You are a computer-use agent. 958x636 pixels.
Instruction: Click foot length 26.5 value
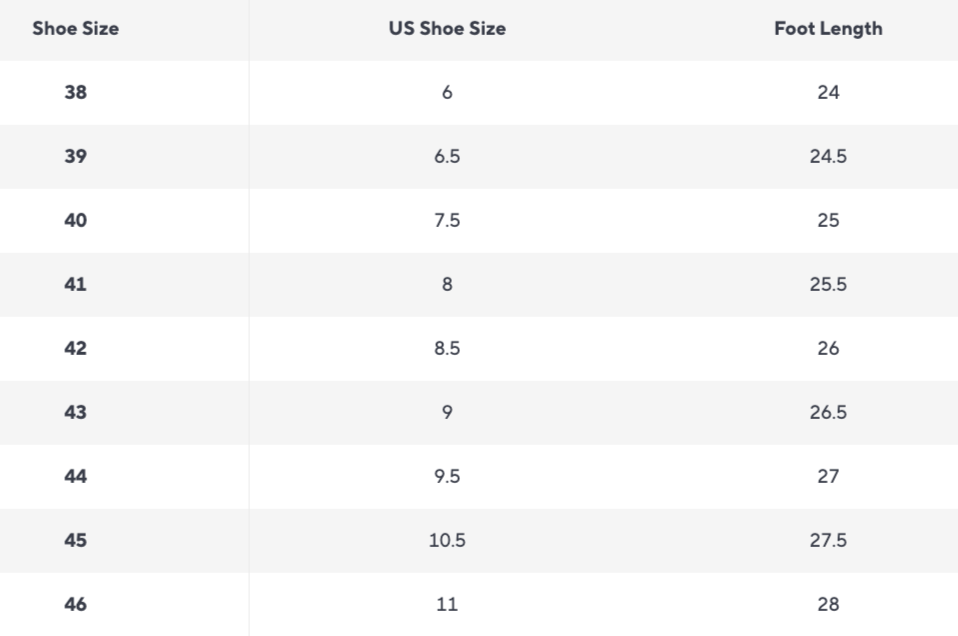(828, 413)
